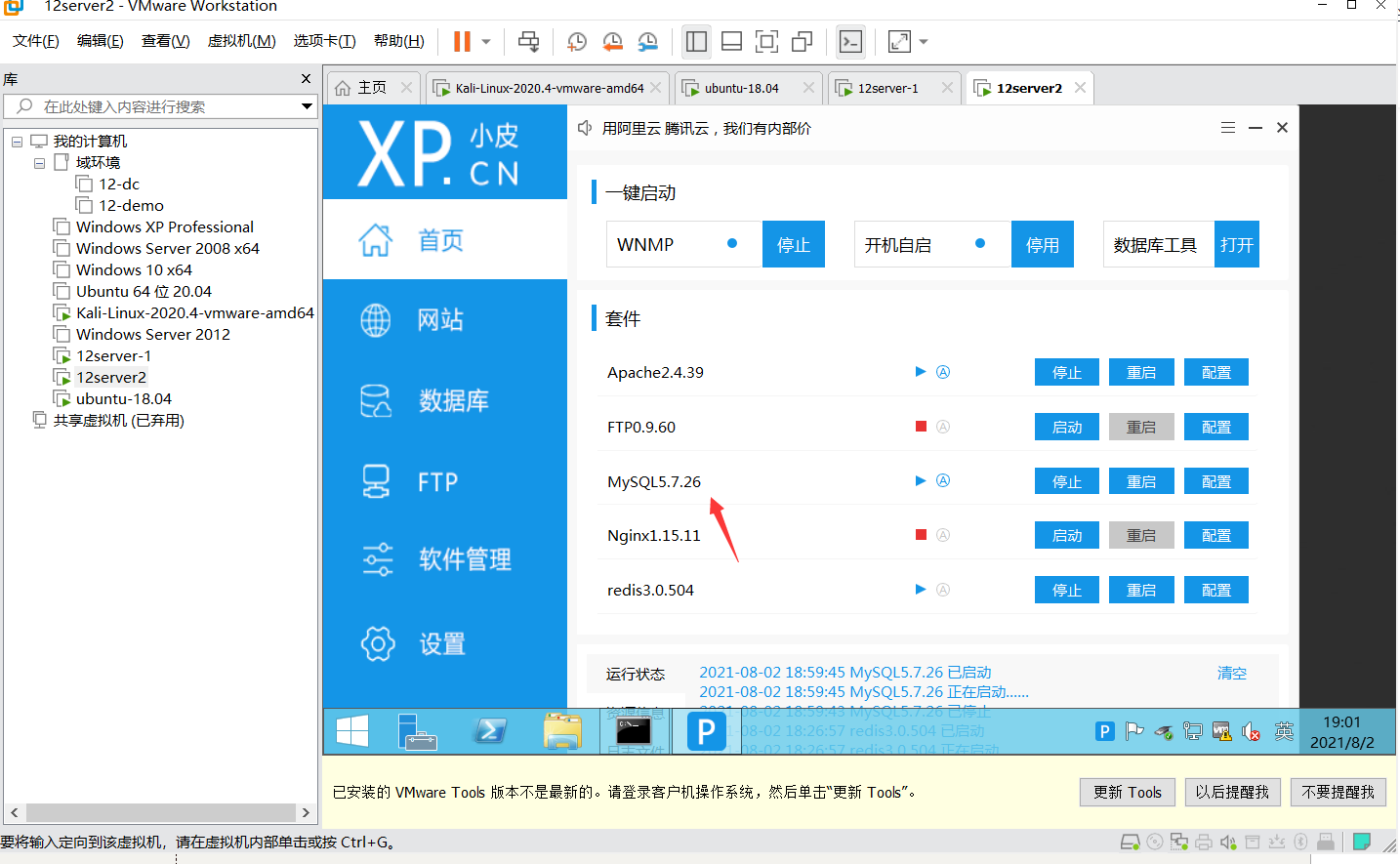Start FTP0.9.60 service
The height and width of the screenshot is (864, 1400).
pyautogui.click(x=1066, y=427)
